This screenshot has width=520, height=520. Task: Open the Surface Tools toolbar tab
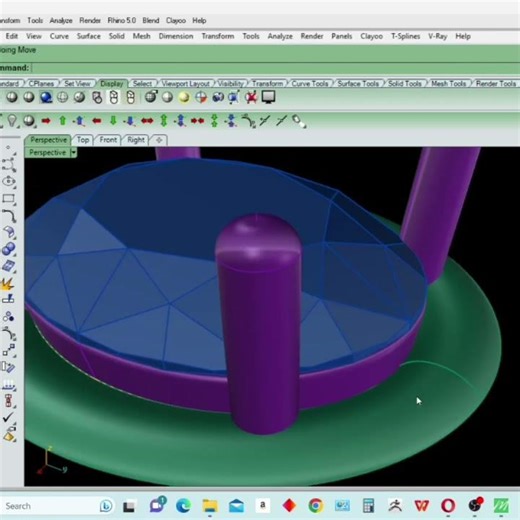tap(358, 83)
